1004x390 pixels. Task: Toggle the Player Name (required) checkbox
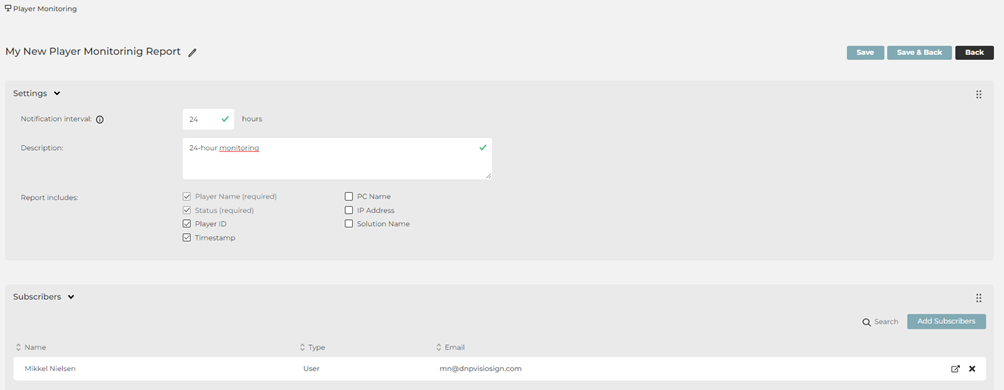[x=187, y=197]
